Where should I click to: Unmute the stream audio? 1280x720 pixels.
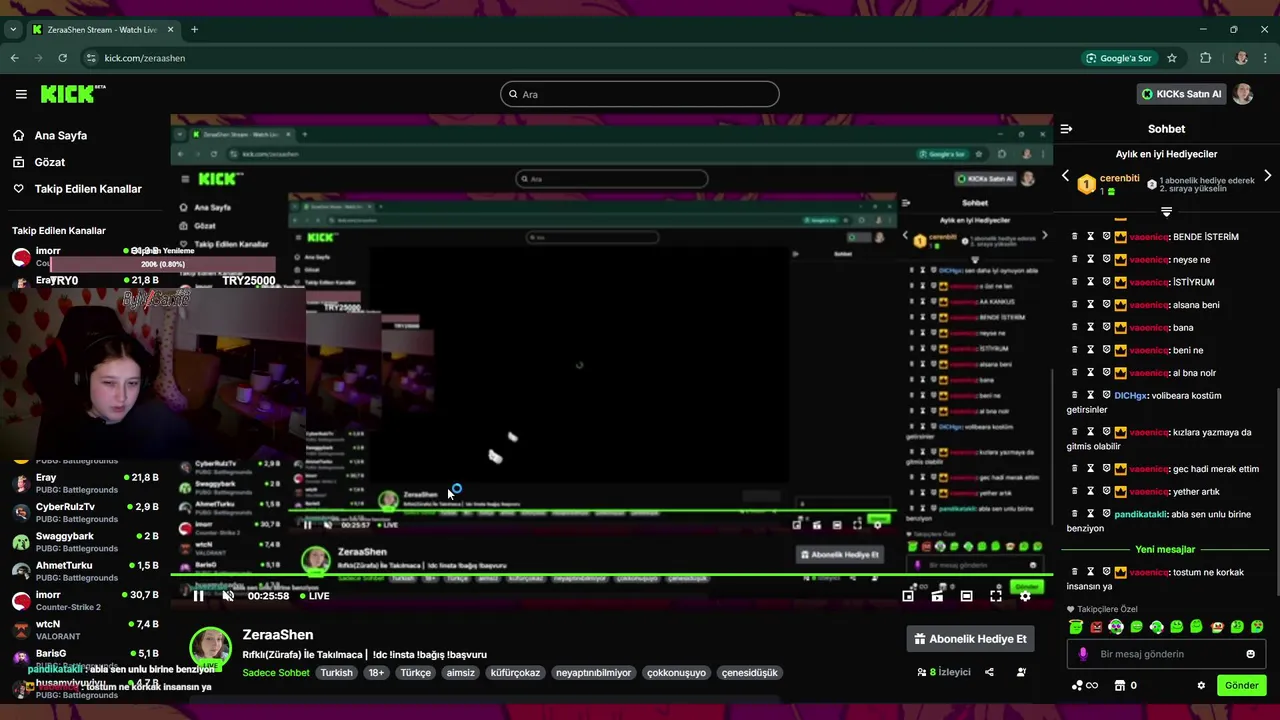tap(228, 596)
